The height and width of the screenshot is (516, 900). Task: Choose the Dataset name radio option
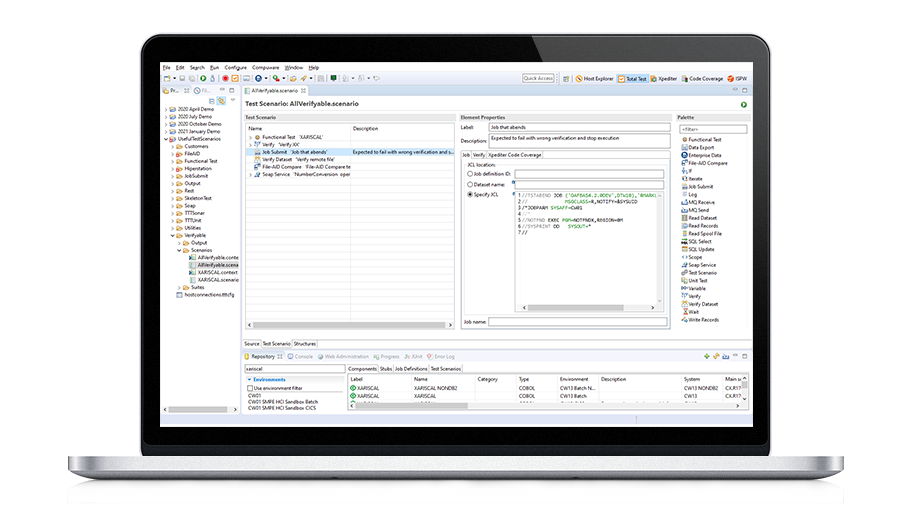(x=469, y=184)
